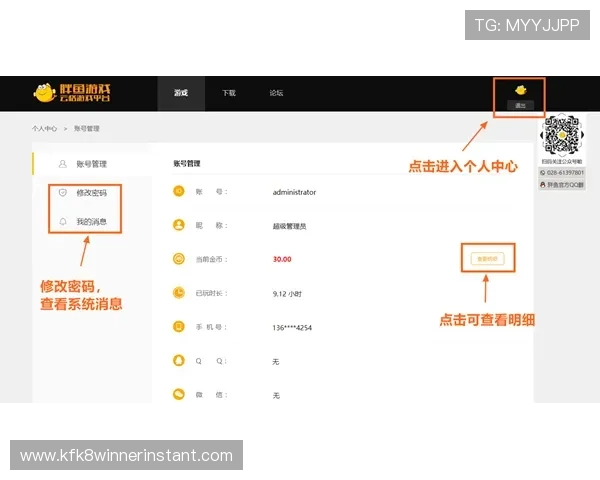Viewport: 600px width, 480px height.
Task: Open 我的消息 in the sidebar
Action: point(92,221)
